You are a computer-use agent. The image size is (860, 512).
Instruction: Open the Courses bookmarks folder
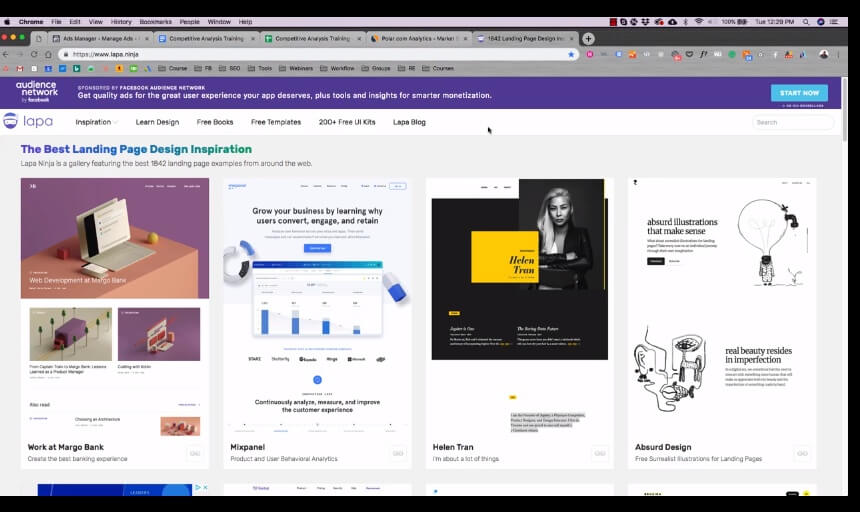(437, 69)
